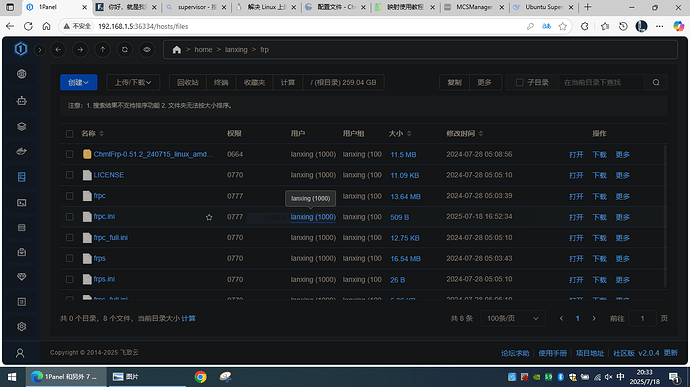Screen dimensions: 690x387
Task: Focus the search in current directory field
Action: click(x=601, y=82)
